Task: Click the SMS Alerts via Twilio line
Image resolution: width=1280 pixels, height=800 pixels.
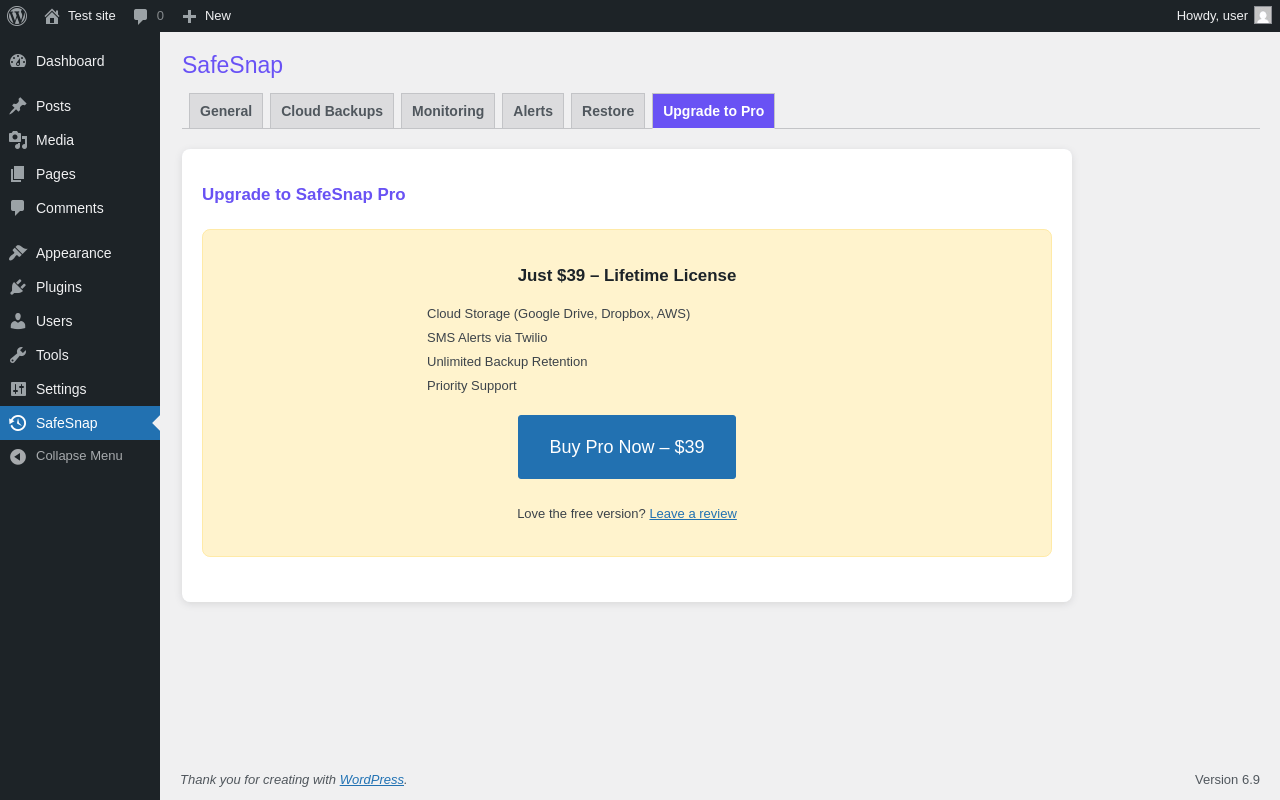Action: (x=487, y=338)
